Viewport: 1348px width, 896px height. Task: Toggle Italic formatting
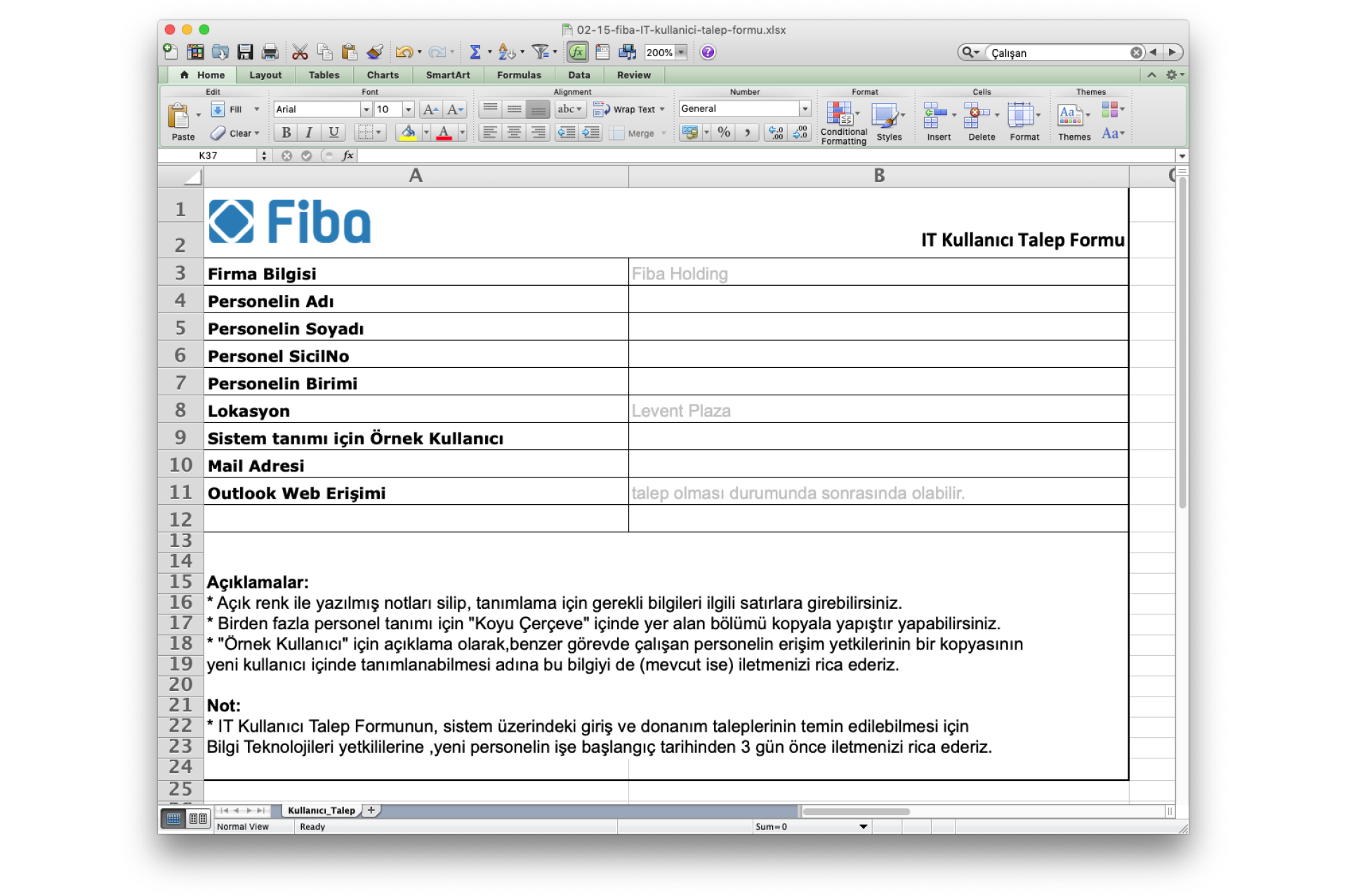[309, 132]
